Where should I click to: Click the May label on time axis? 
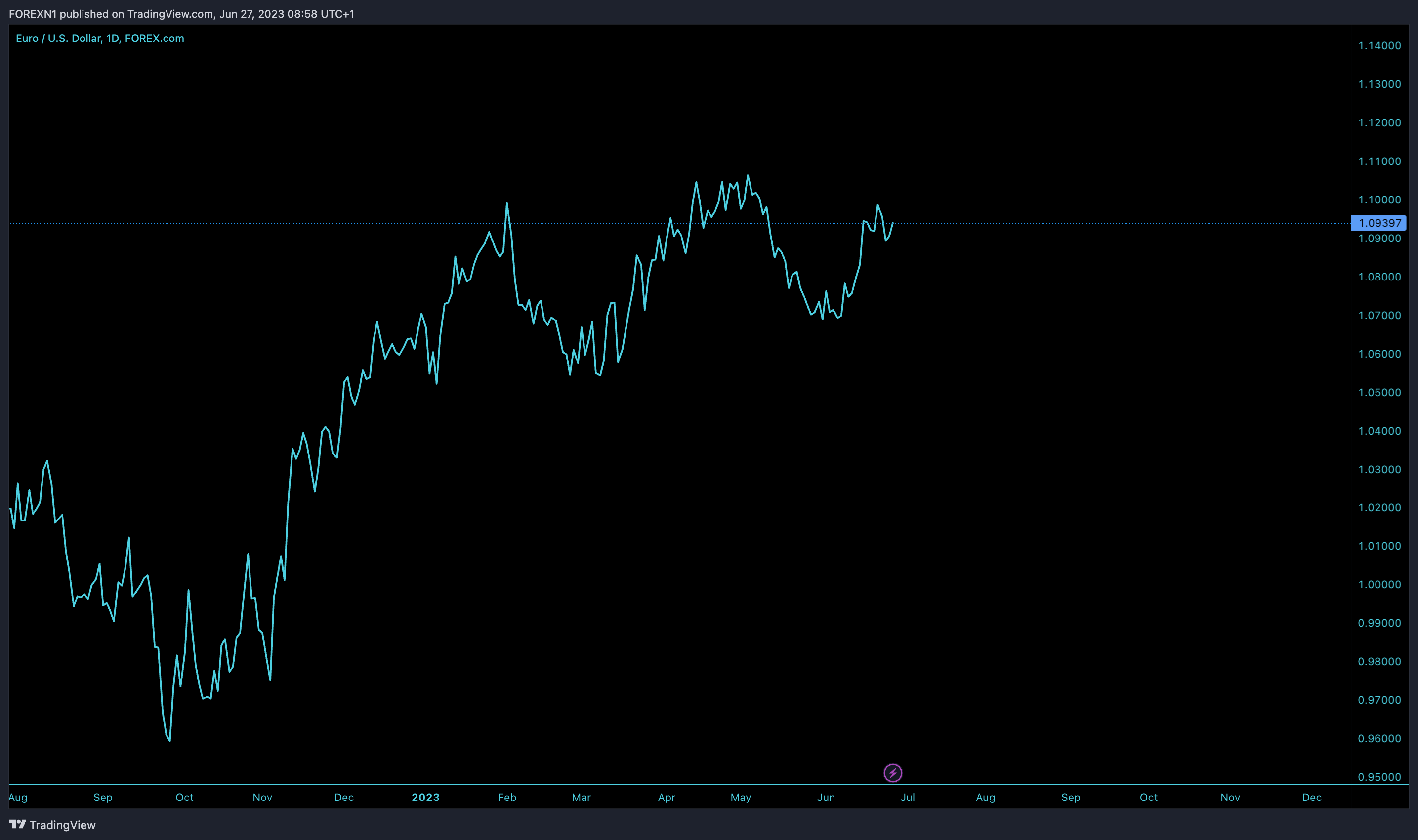pyautogui.click(x=741, y=797)
